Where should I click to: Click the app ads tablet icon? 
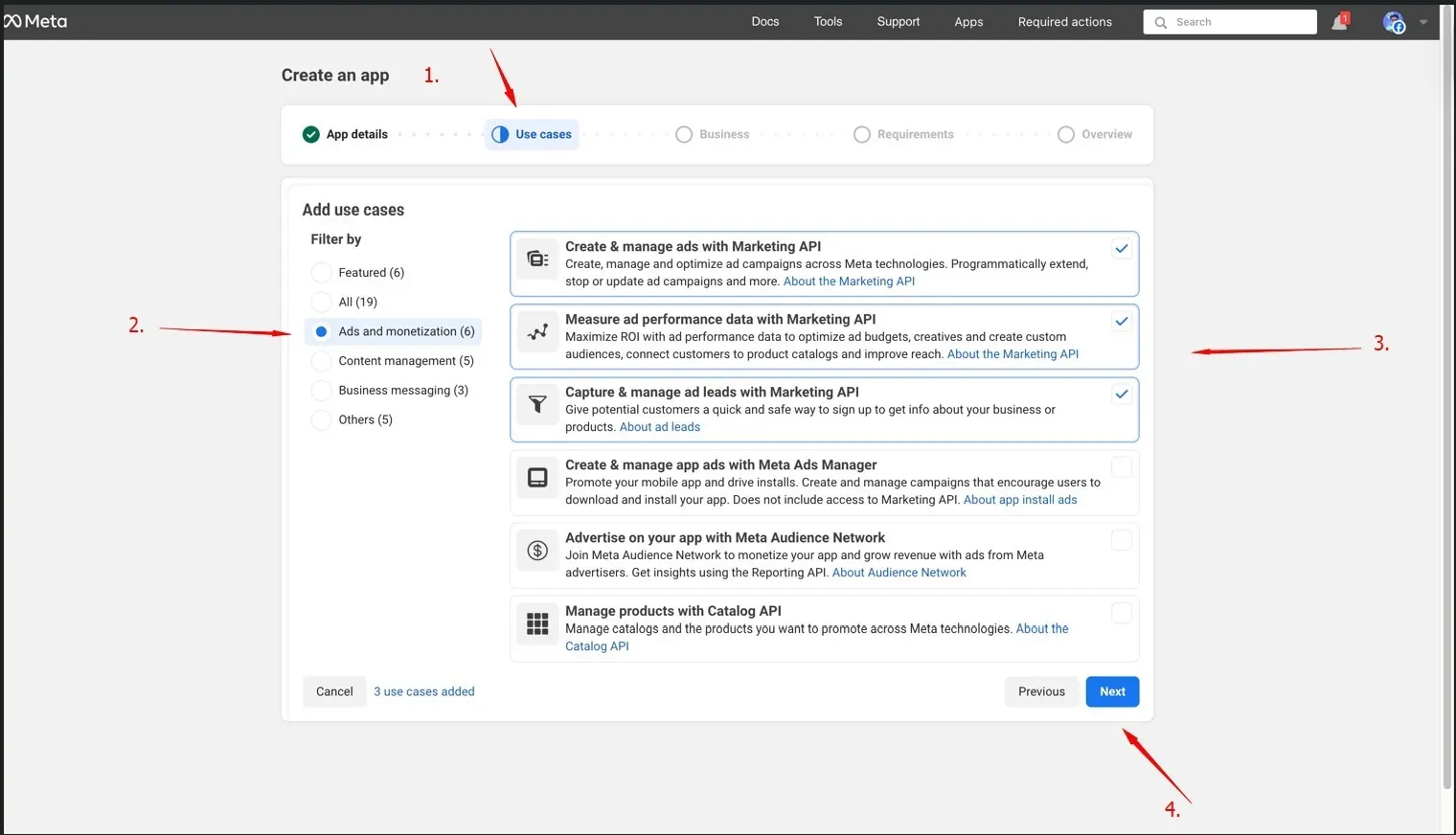click(x=537, y=477)
